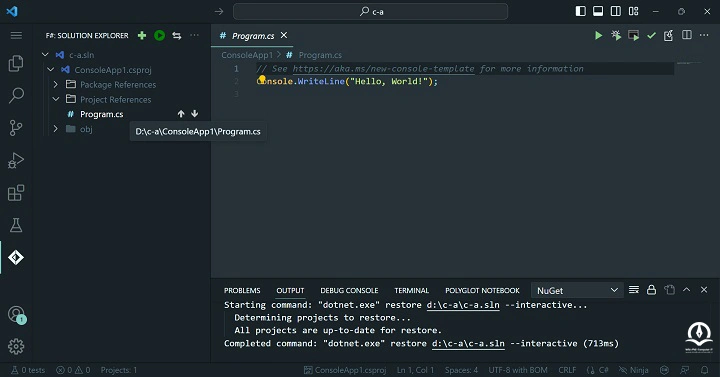Click Ln 1, Col 1 in status bar
The image size is (720, 377).
tap(415, 370)
